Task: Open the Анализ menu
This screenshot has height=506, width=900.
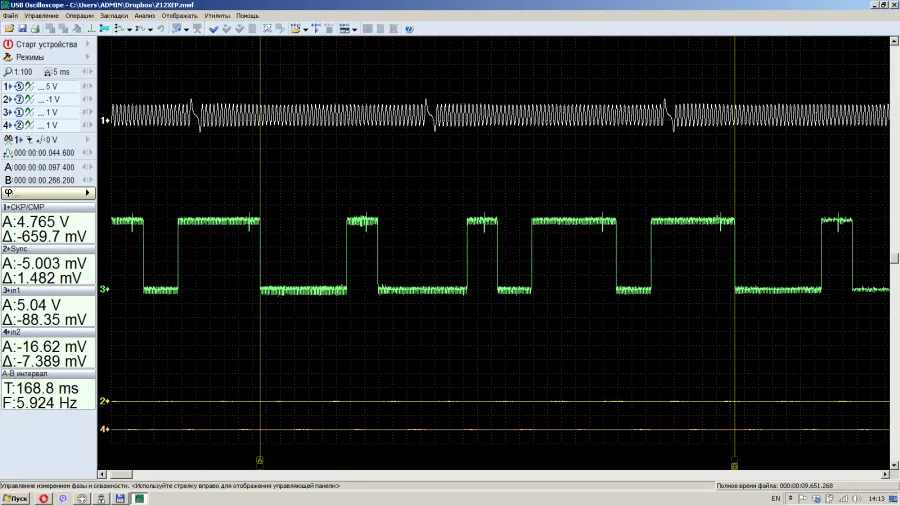Action: point(145,15)
